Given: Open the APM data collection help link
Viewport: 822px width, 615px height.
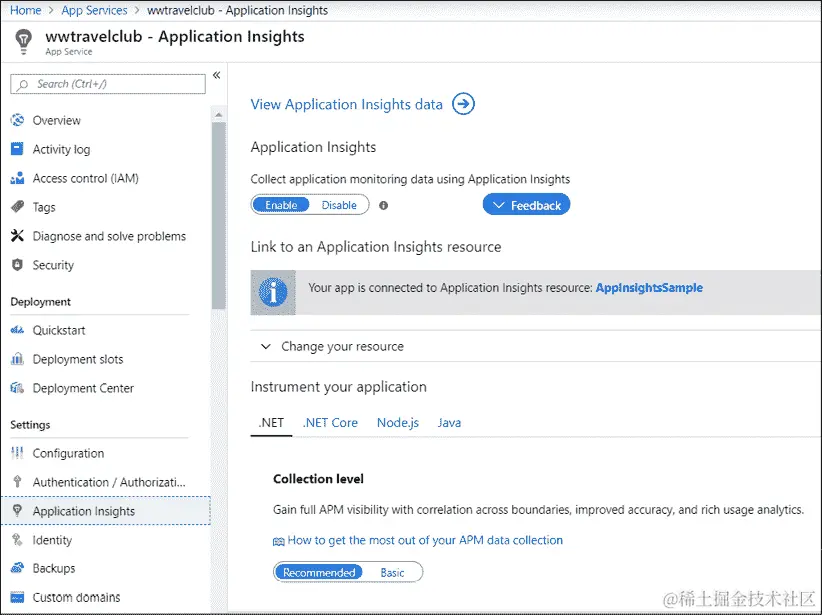Looking at the screenshot, I should coord(424,540).
